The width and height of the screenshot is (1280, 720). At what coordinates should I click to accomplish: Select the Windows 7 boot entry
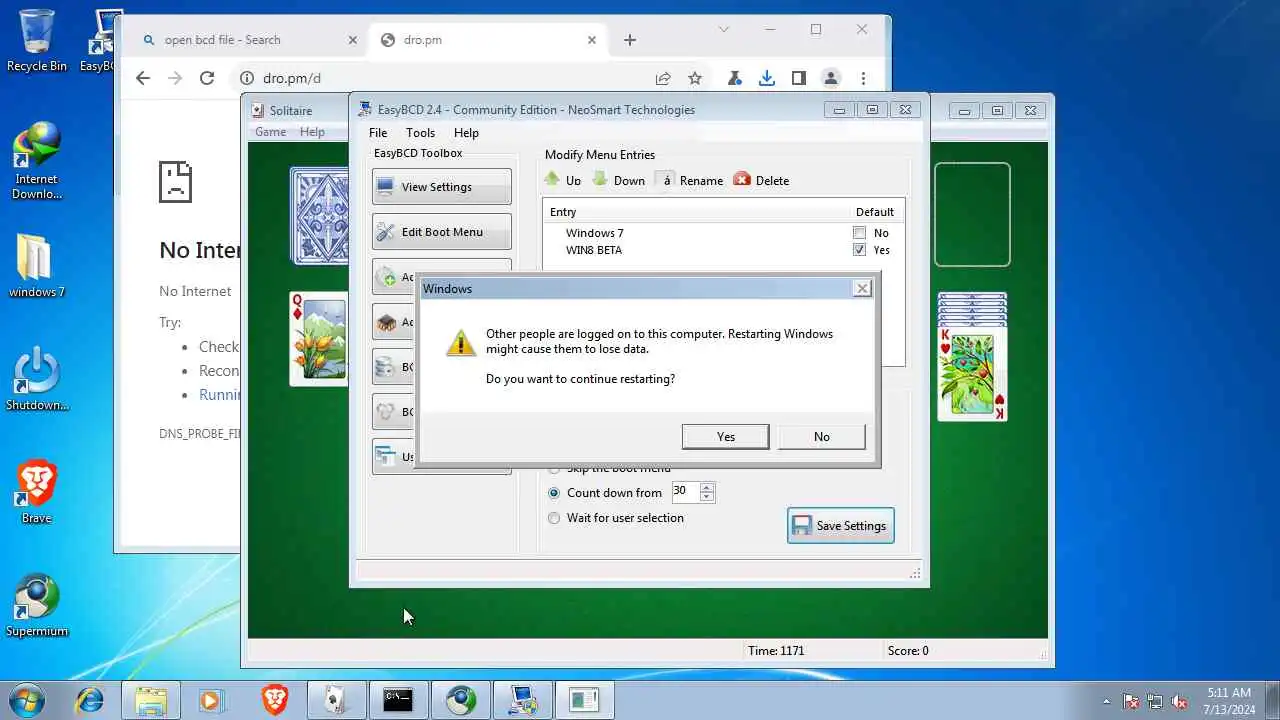594,233
